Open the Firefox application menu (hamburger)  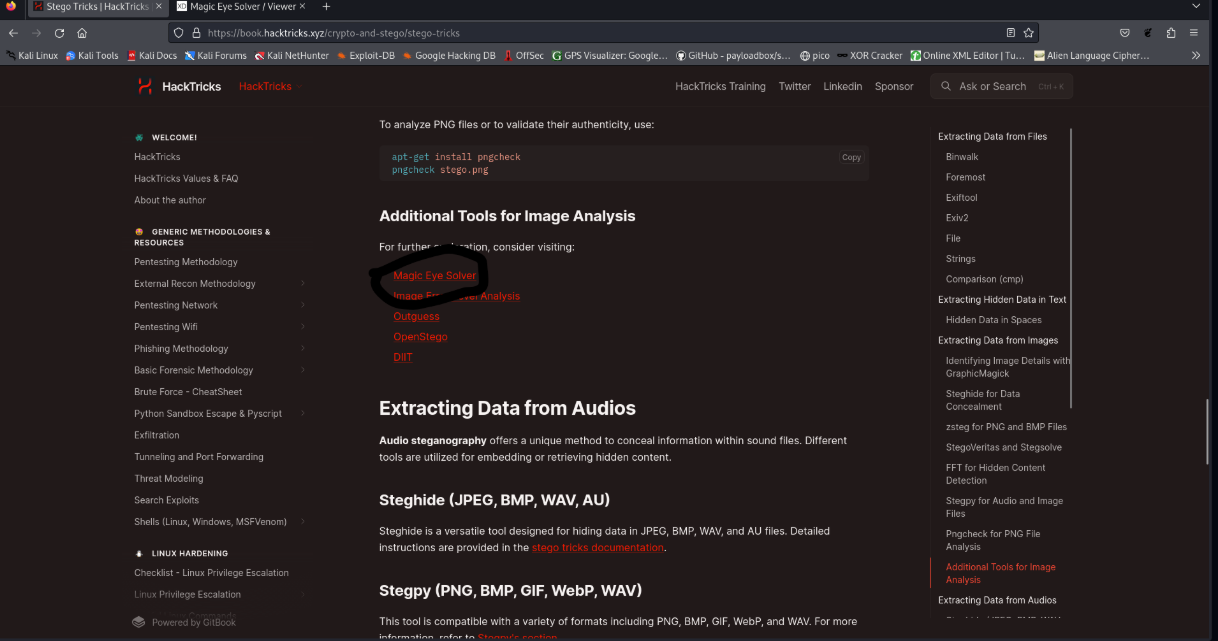(x=1195, y=32)
